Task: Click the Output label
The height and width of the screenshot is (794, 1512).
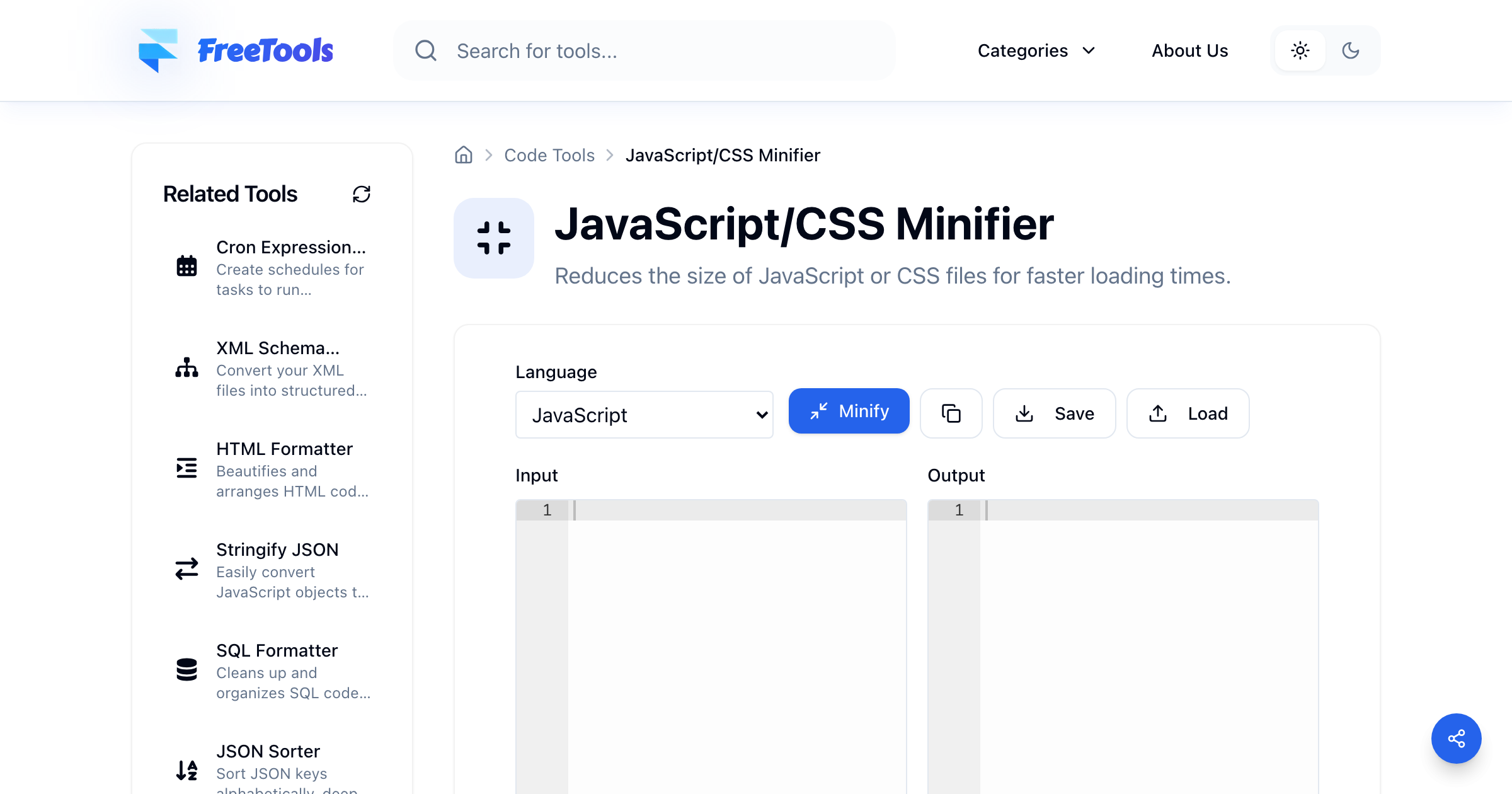Action: pyautogui.click(x=956, y=475)
